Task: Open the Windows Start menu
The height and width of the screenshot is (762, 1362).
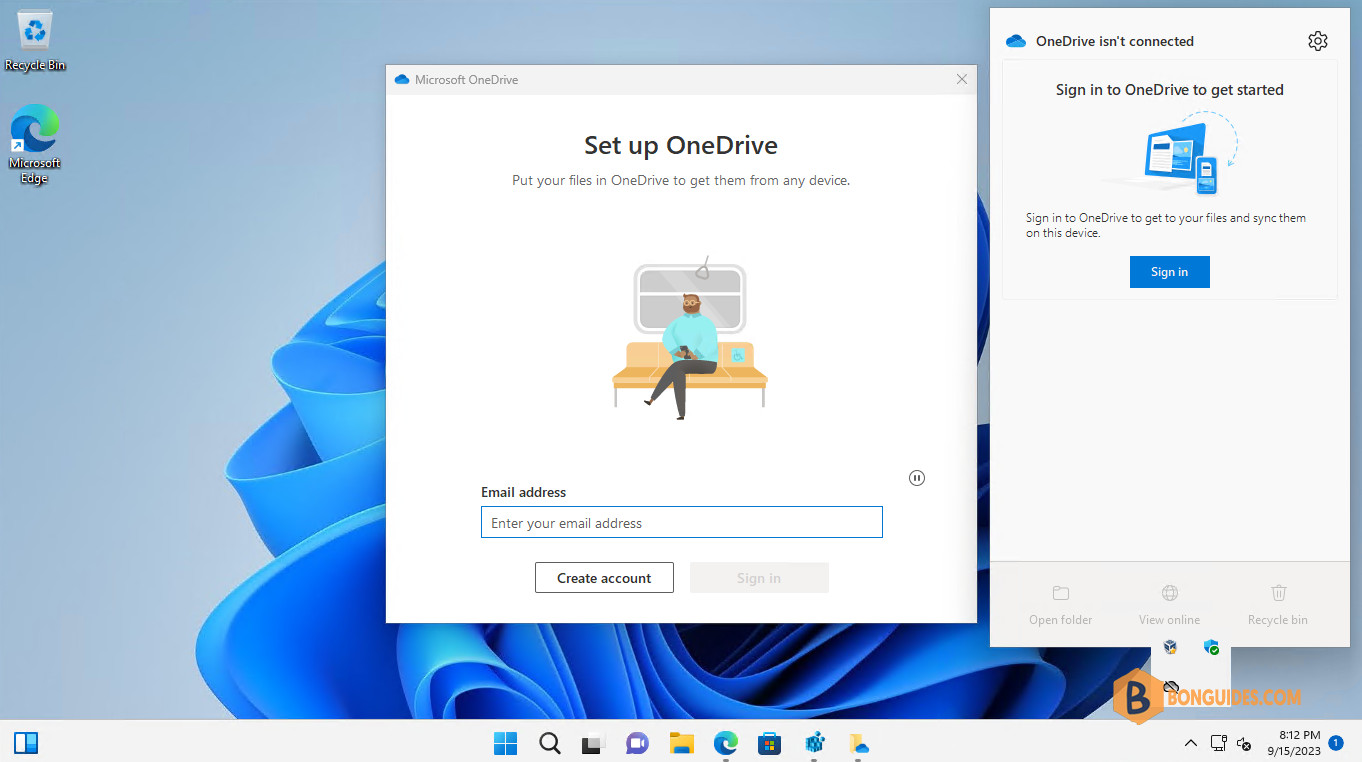Action: click(x=506, y=743)
